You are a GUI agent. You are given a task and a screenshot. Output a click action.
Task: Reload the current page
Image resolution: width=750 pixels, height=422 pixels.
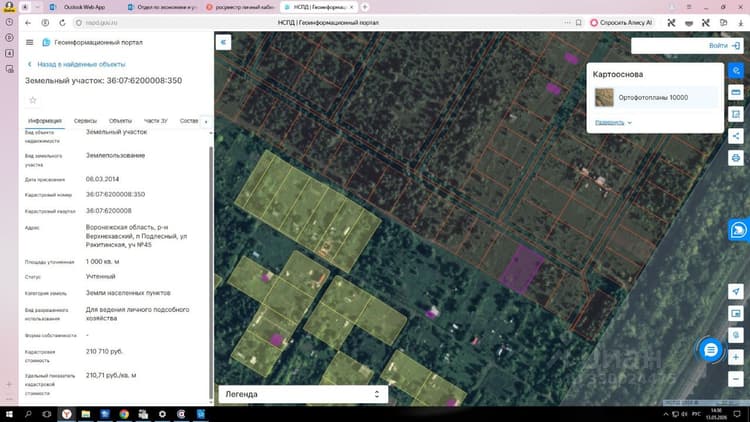pos(62,22)
